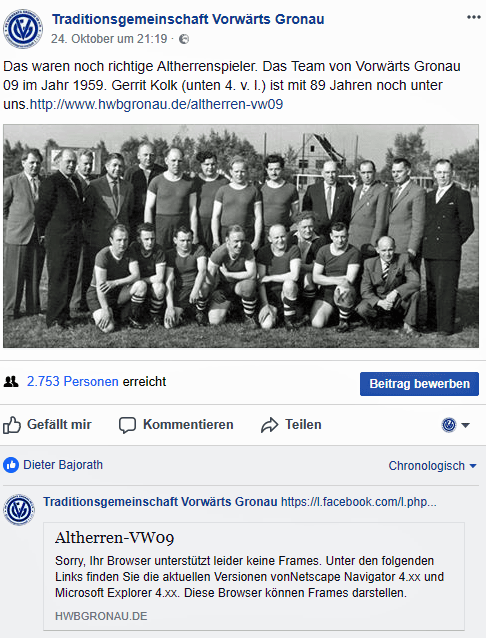Click the Beitrag bewerben button

(419, 384)
